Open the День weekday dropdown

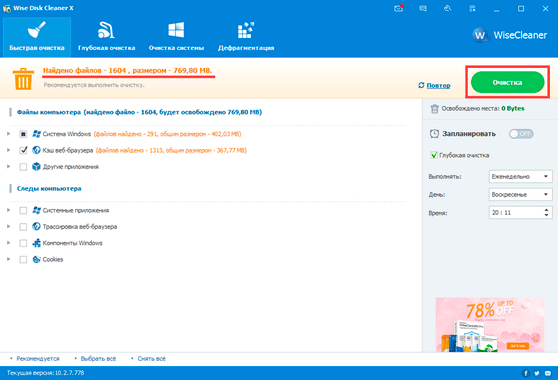[521, 195]
